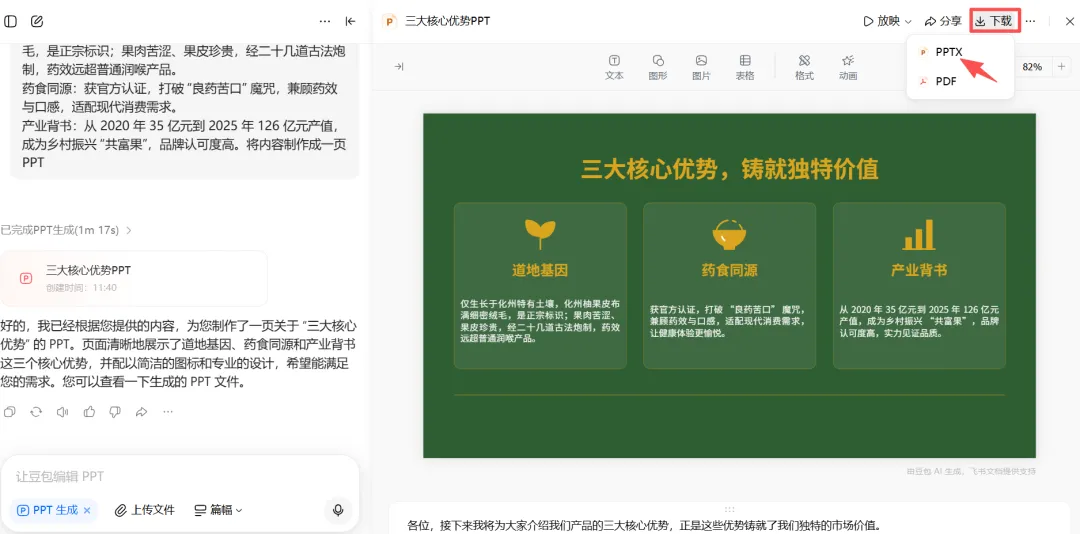The image size is (1080, 534).
Task: Expand 已完成PPT生成 progress details
Action: 66,229
